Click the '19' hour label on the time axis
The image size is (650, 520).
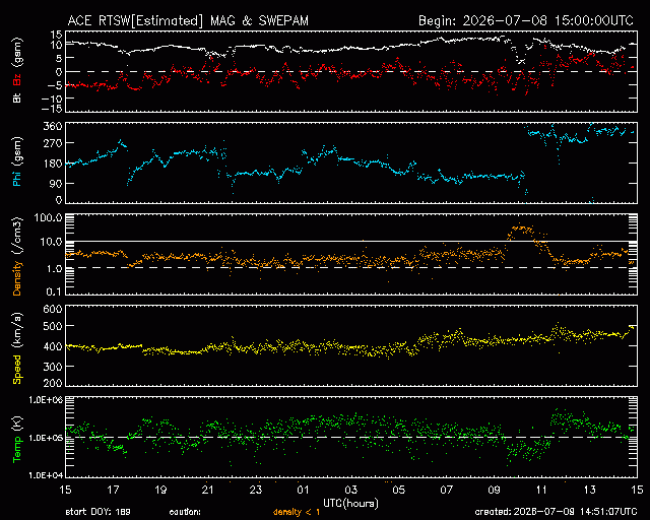pos(161,490)
